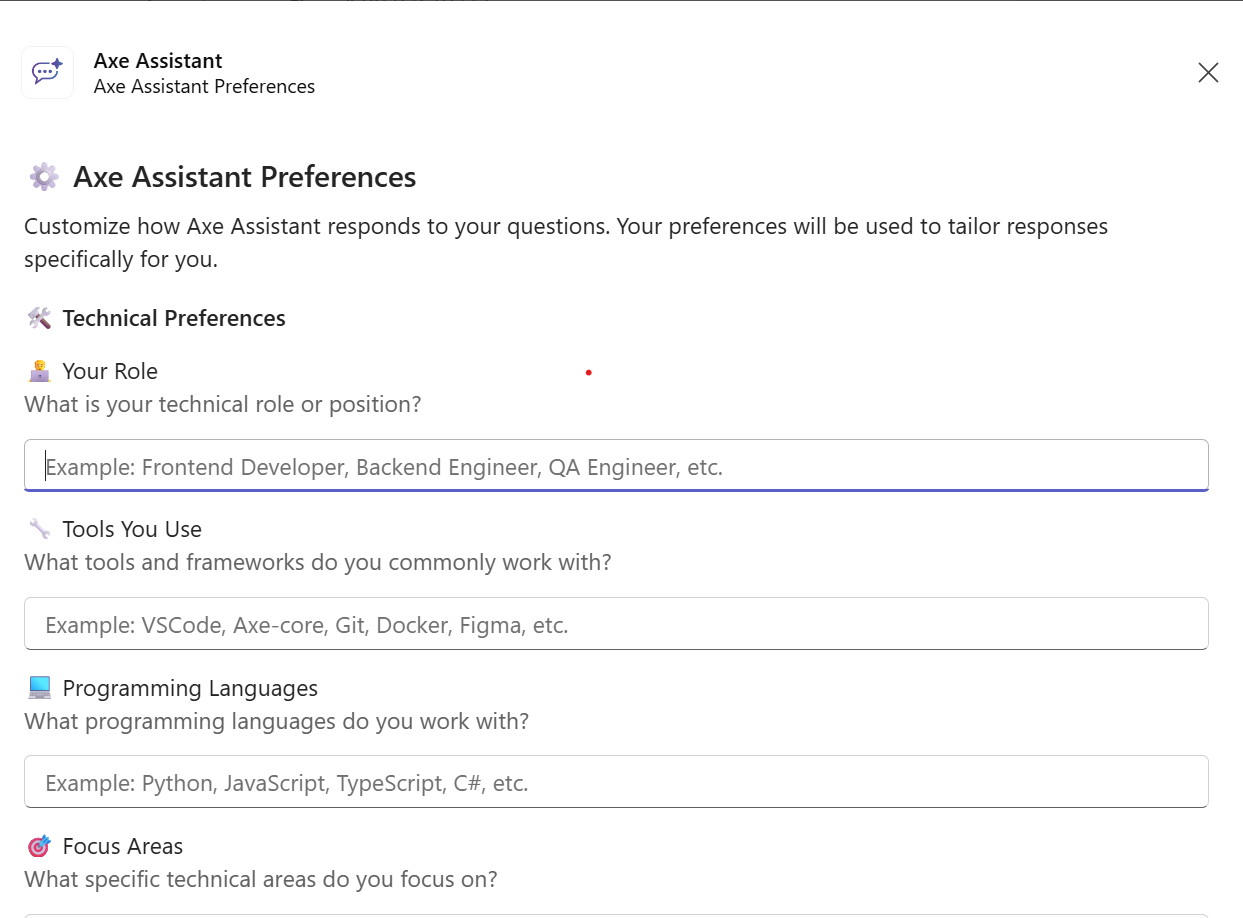Click the Focus Areas input field at bottom
Image resolution: width=1243 pixels, height=918 pixels.
tap(615, 913)
